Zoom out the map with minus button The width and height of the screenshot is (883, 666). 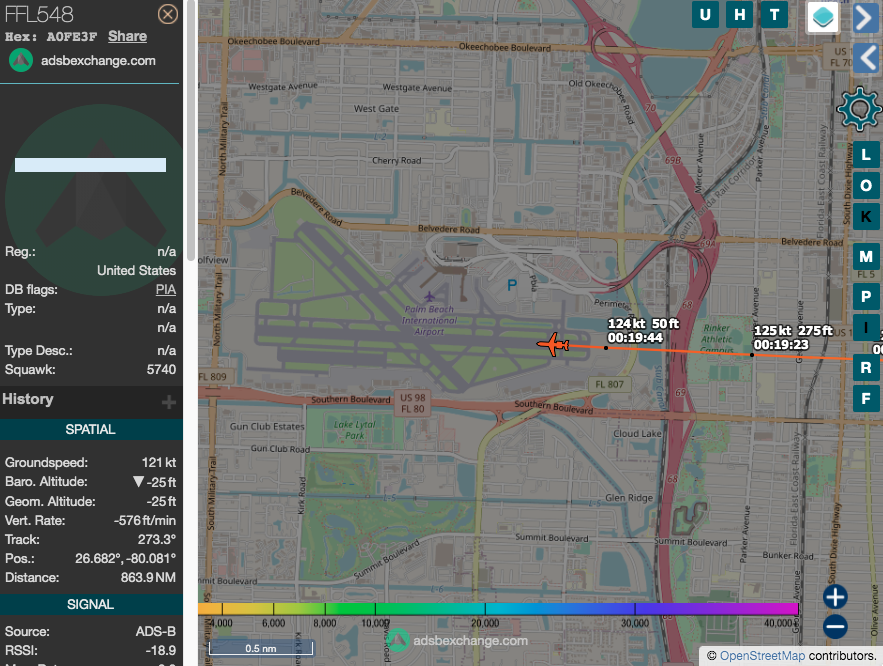tap(835, 627)
